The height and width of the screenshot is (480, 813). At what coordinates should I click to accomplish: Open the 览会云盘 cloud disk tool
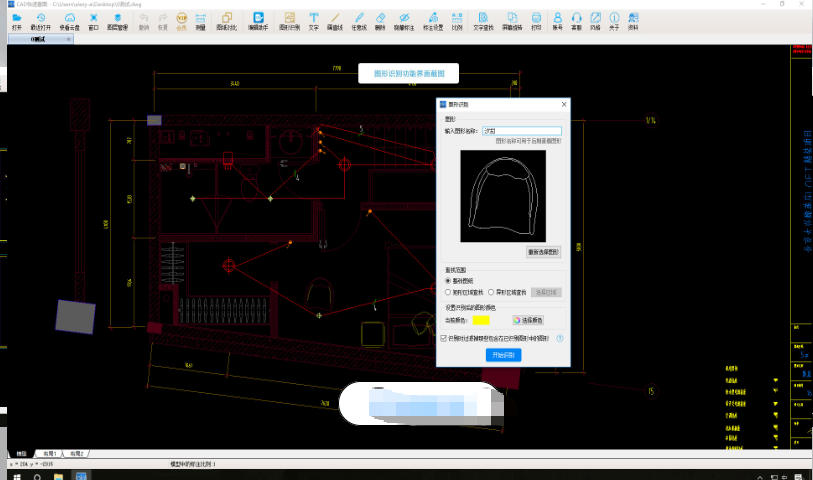coord(69,20)
